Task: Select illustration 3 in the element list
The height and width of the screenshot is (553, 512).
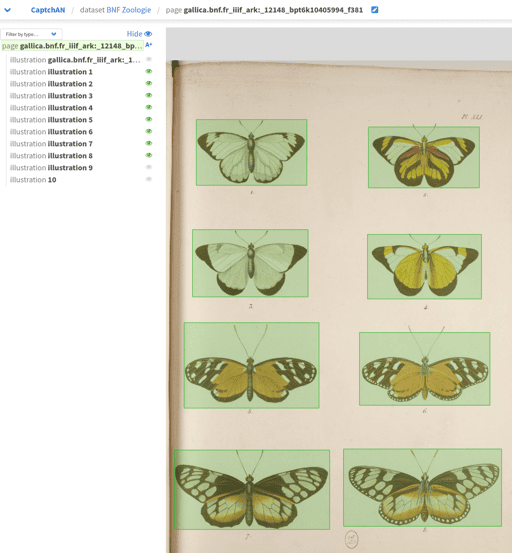Action: (x=51, y=96)
